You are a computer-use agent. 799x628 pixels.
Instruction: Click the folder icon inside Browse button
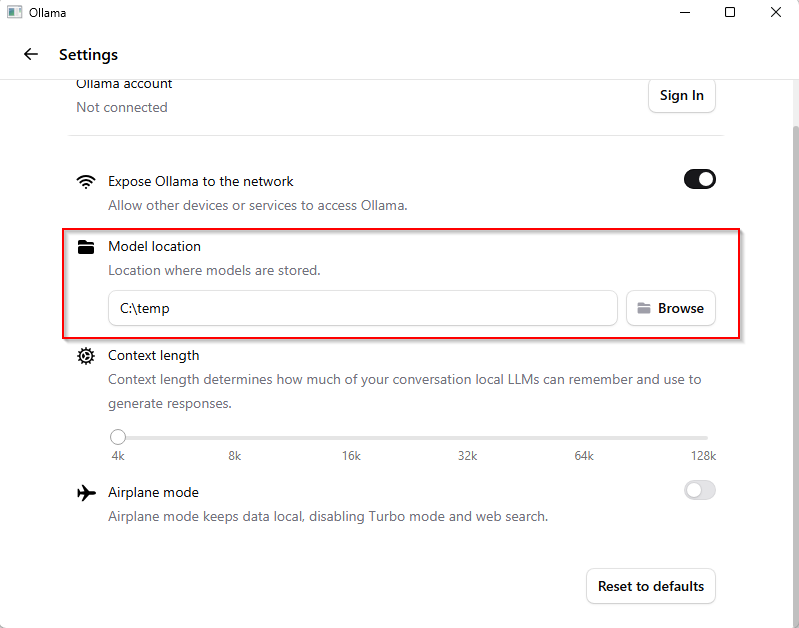point(644,309)
